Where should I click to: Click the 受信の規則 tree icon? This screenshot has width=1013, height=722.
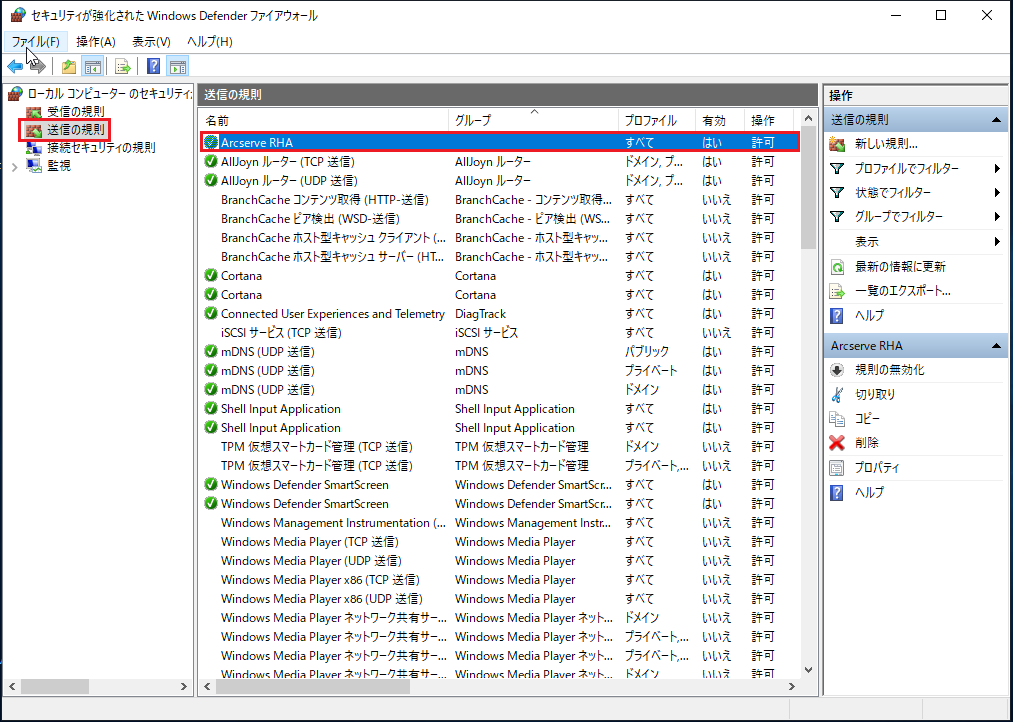coord(34,112)
